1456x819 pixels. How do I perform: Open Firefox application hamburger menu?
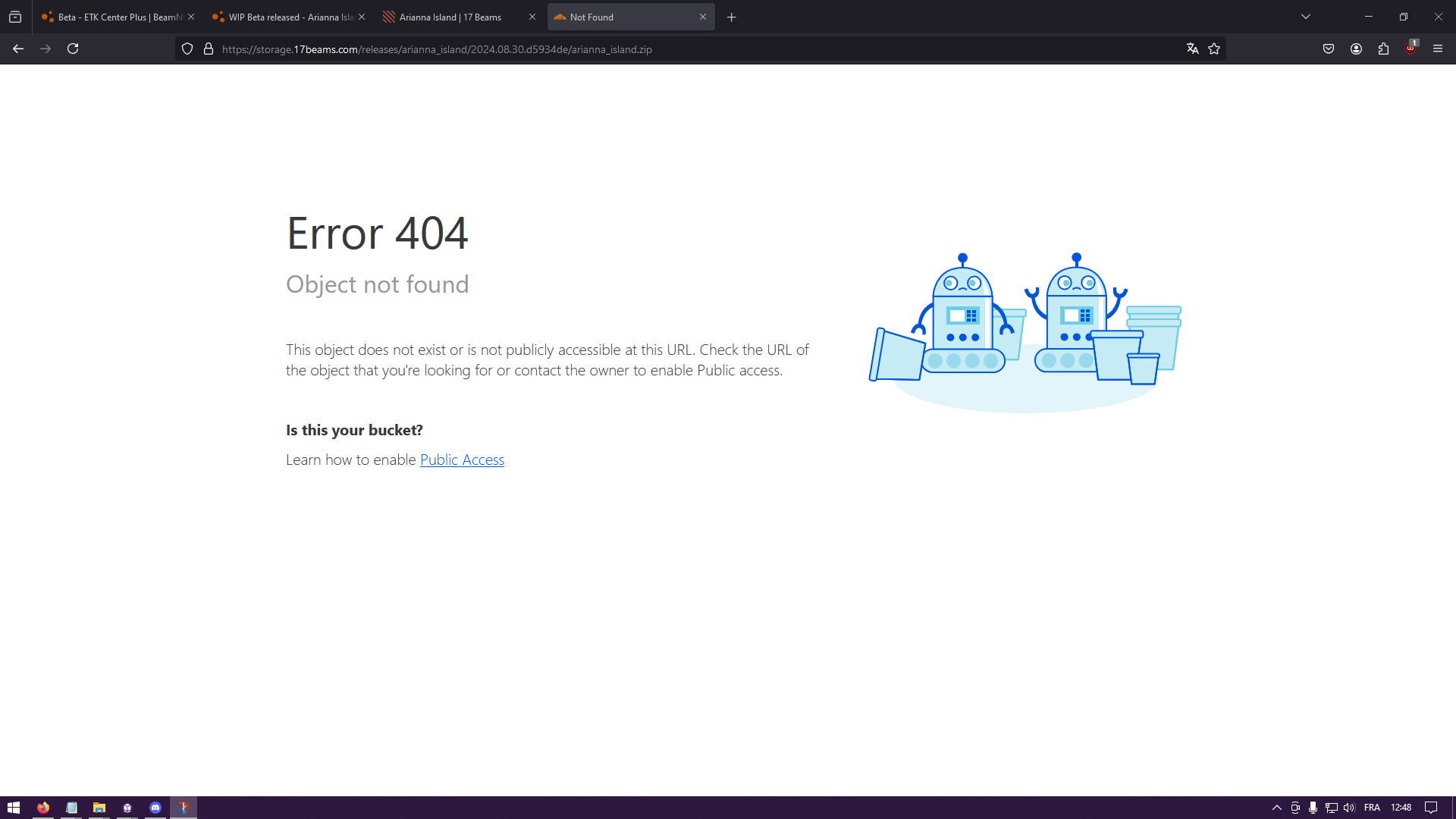pos(1438,49)
